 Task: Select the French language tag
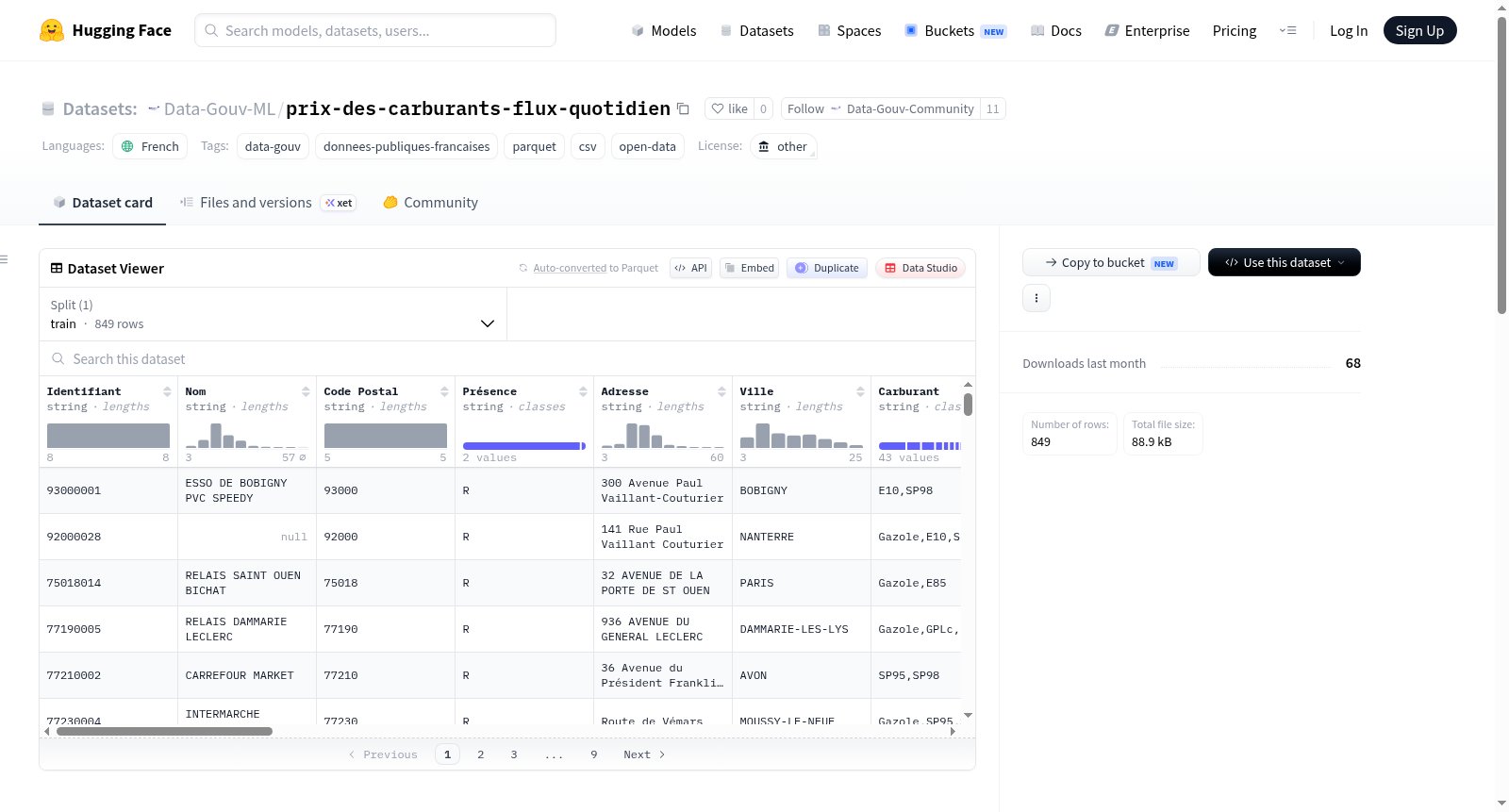(x=150, y=146)
